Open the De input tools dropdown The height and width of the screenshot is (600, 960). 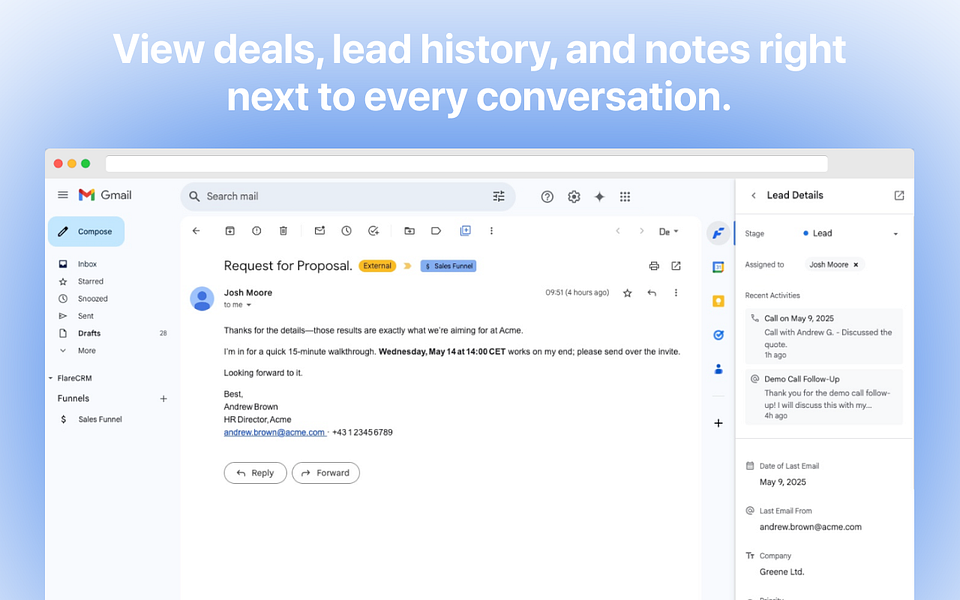click(x=669, y=231)
